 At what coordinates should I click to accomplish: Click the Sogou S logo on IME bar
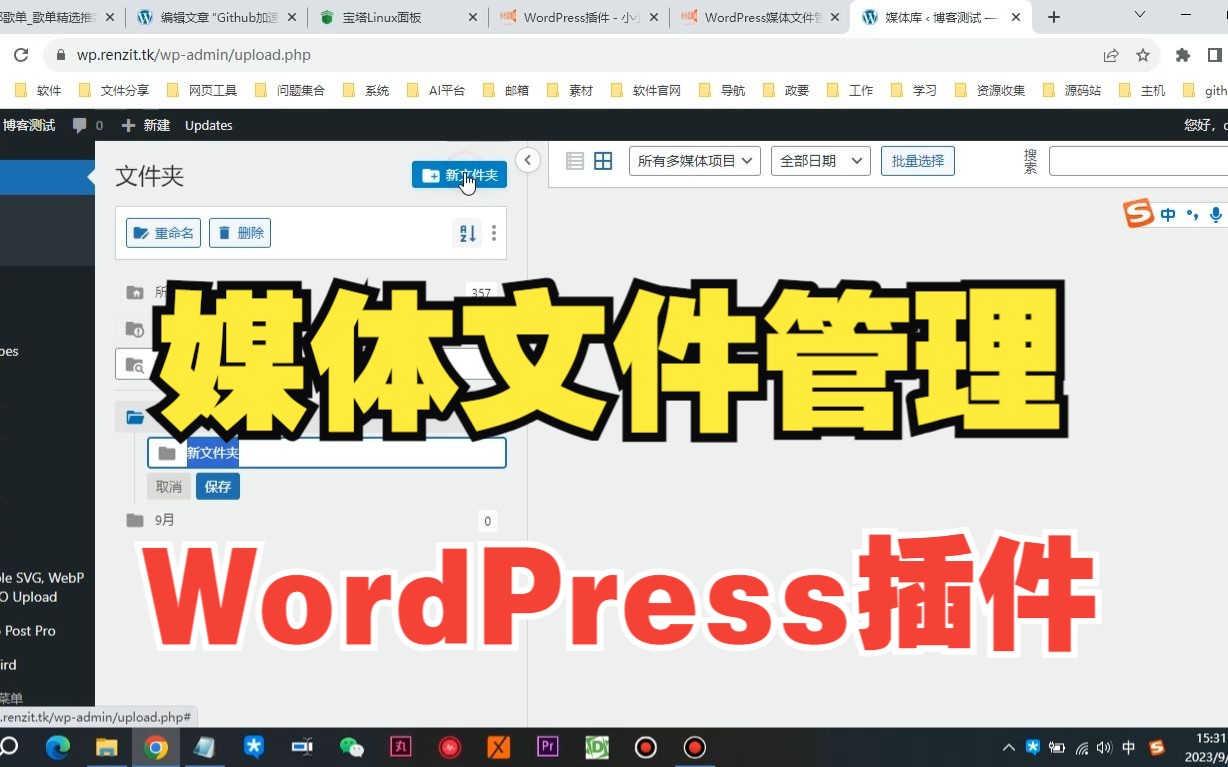point(1138,214)
